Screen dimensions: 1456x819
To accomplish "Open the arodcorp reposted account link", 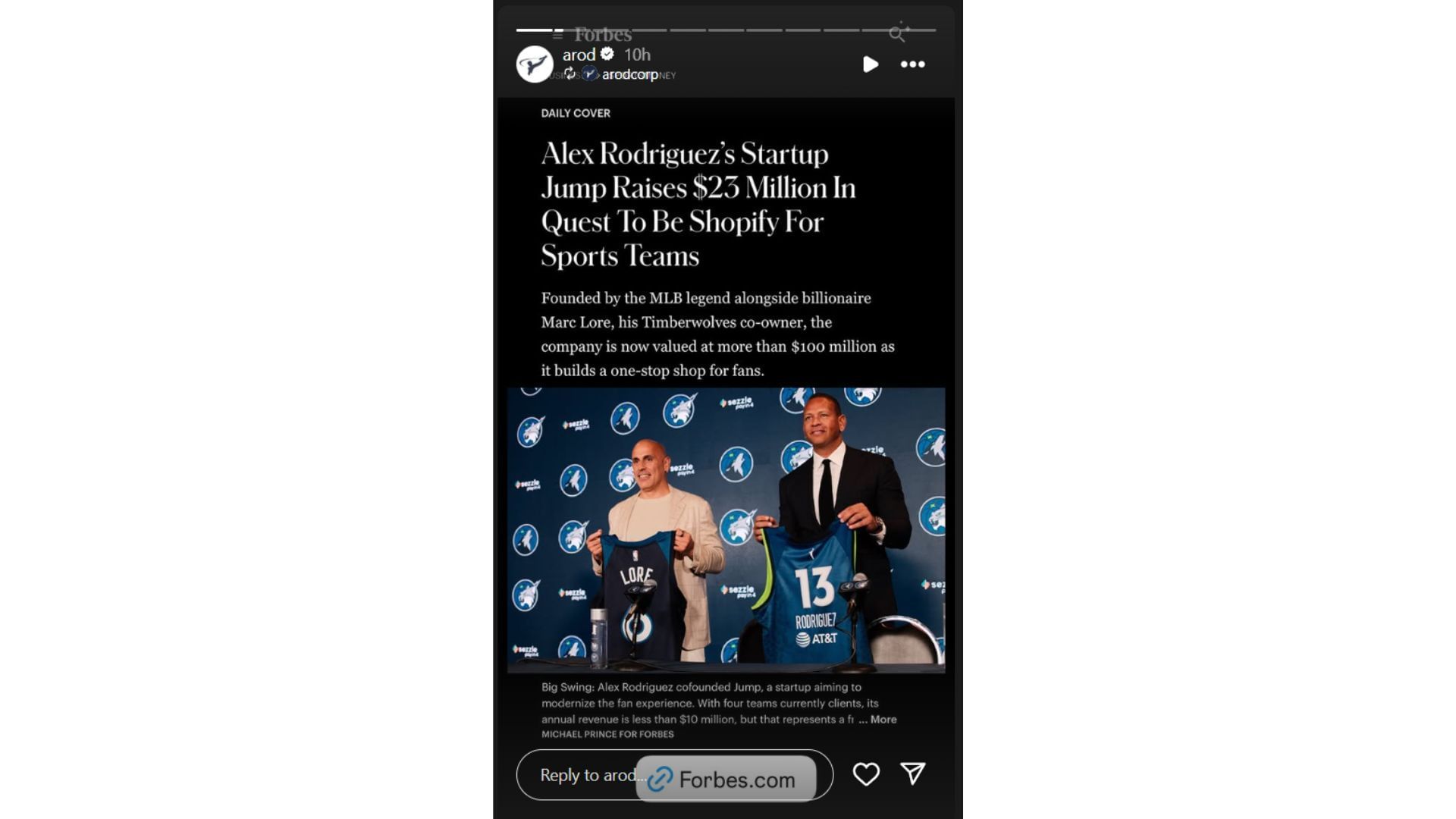I will pyautogui.click(x=629, y=74).
